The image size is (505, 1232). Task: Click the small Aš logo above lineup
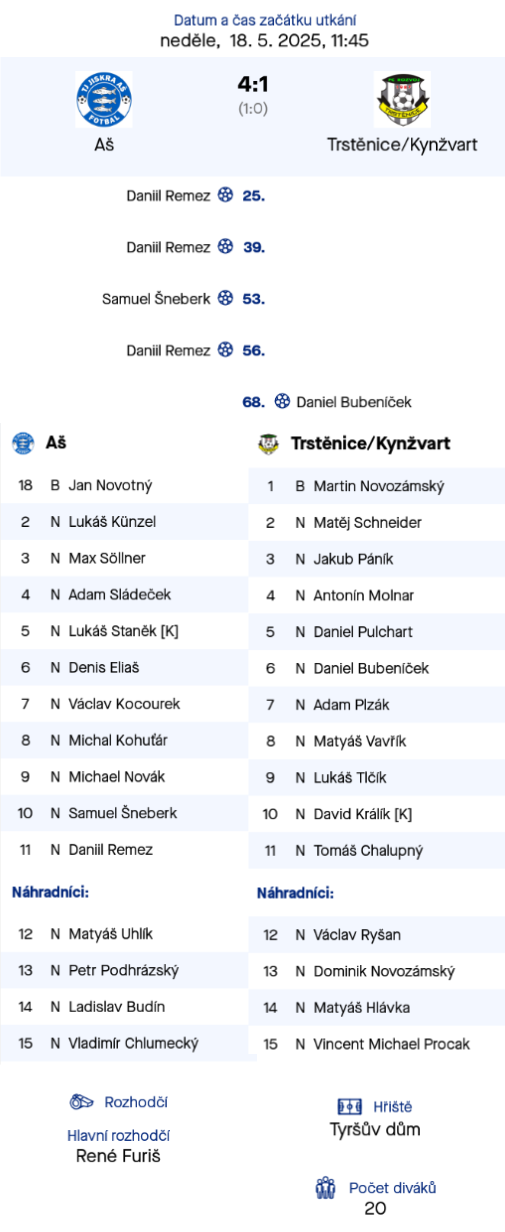(22, 443)
